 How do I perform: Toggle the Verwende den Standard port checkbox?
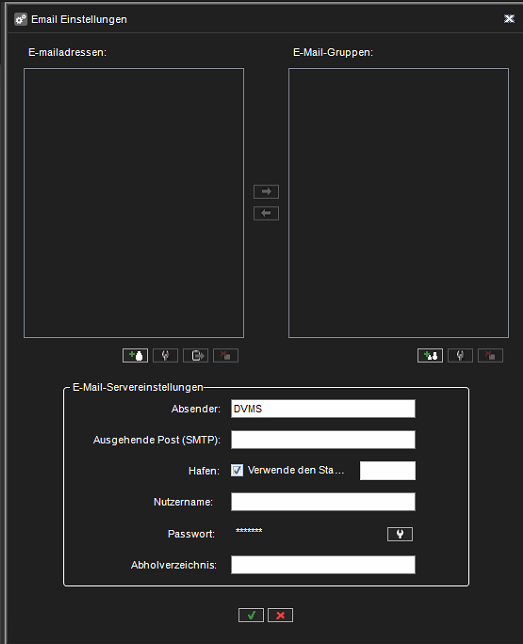(237, 470)
